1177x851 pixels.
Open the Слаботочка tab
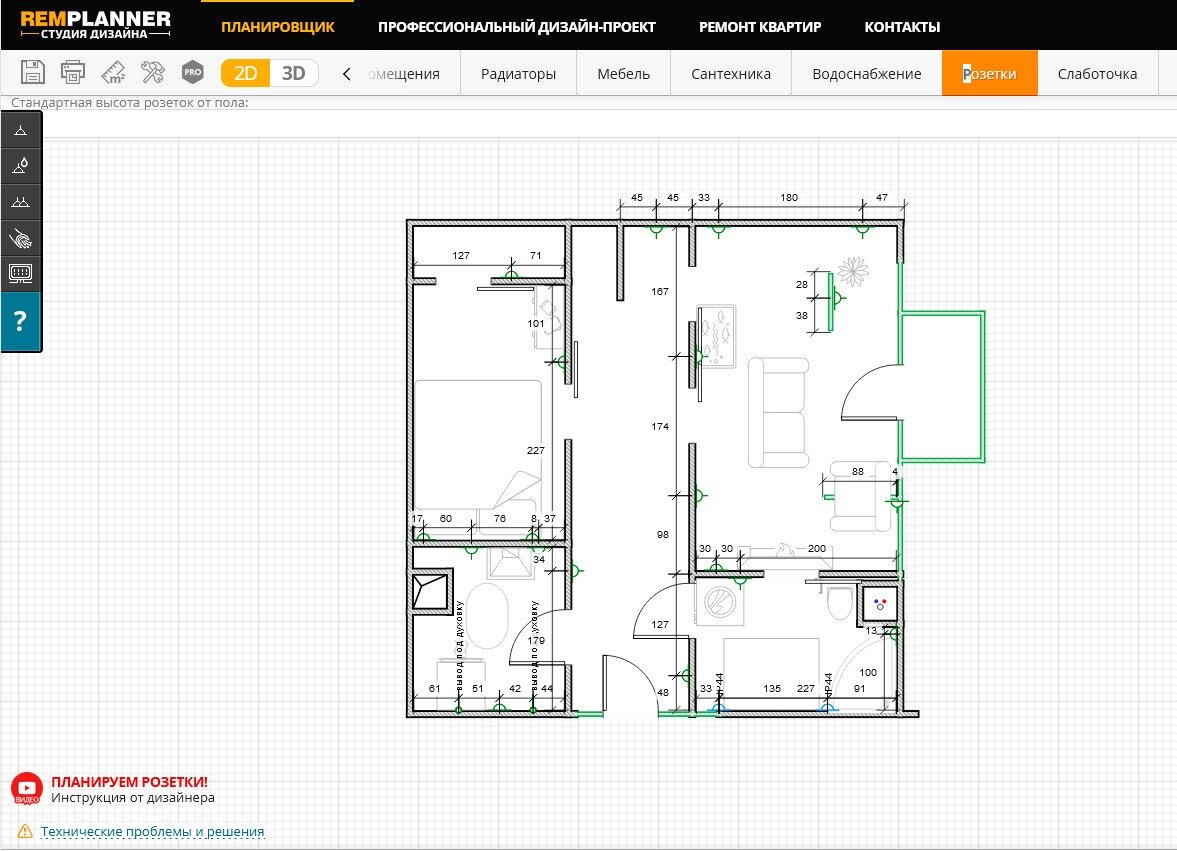pos(1097,74)
